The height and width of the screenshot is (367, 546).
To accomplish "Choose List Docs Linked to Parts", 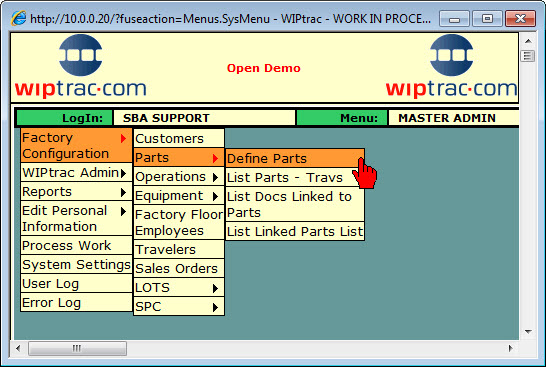I will click(295, 204).
